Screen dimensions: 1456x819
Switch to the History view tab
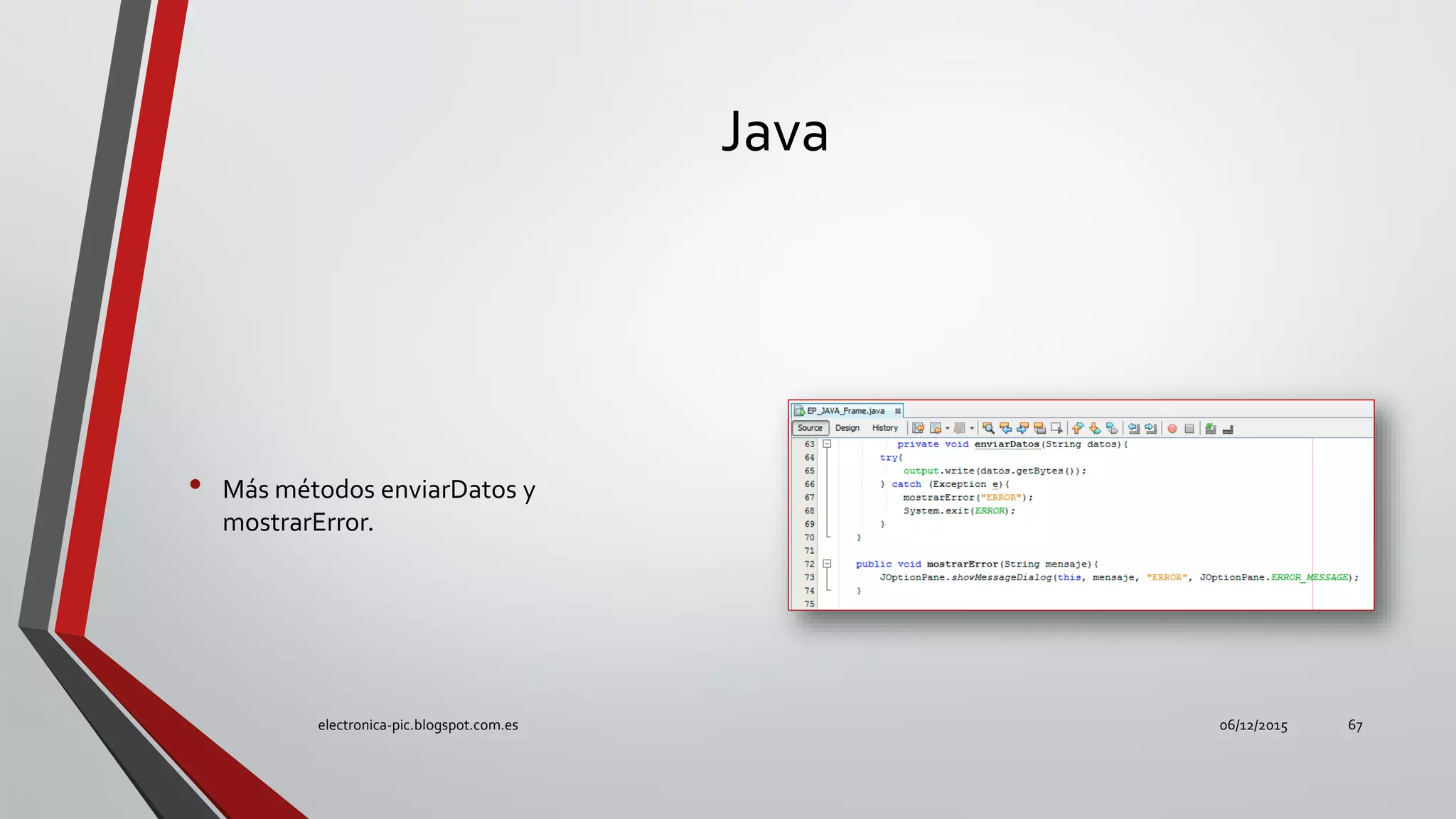[884, 428]
